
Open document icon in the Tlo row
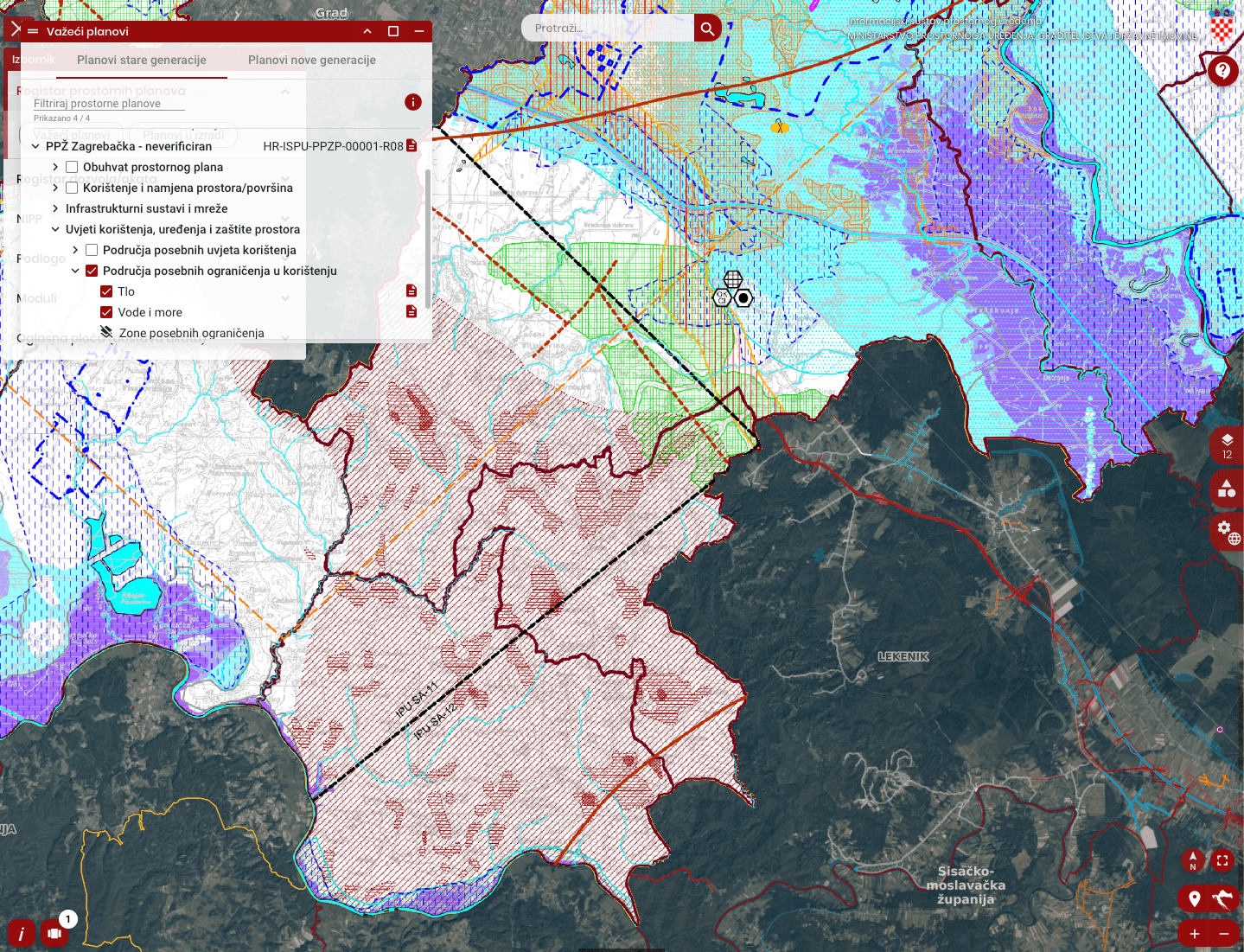click(x=411, y=291)
